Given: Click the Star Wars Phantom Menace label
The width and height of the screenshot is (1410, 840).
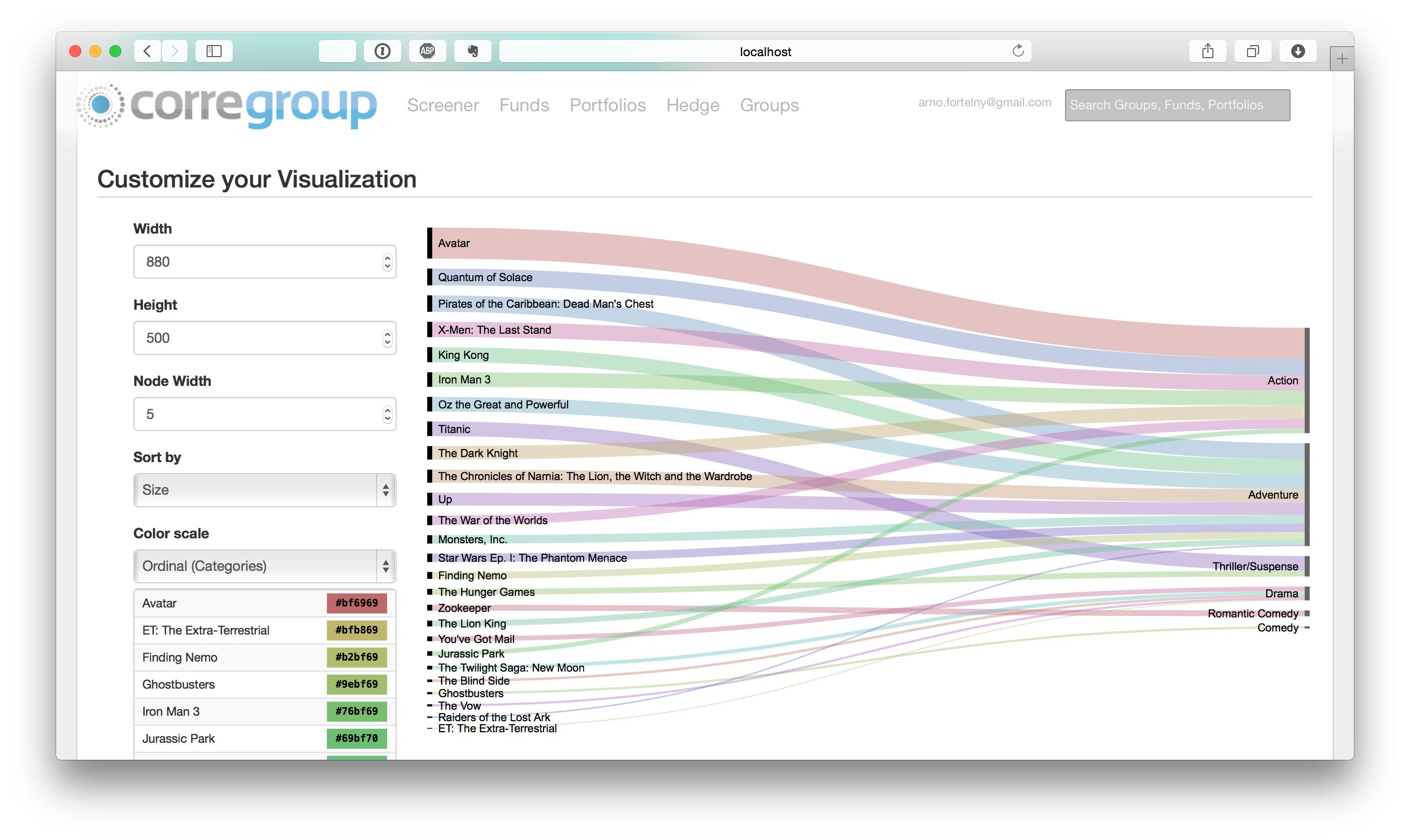Looking at the screenshot, I should coord(533,558).
